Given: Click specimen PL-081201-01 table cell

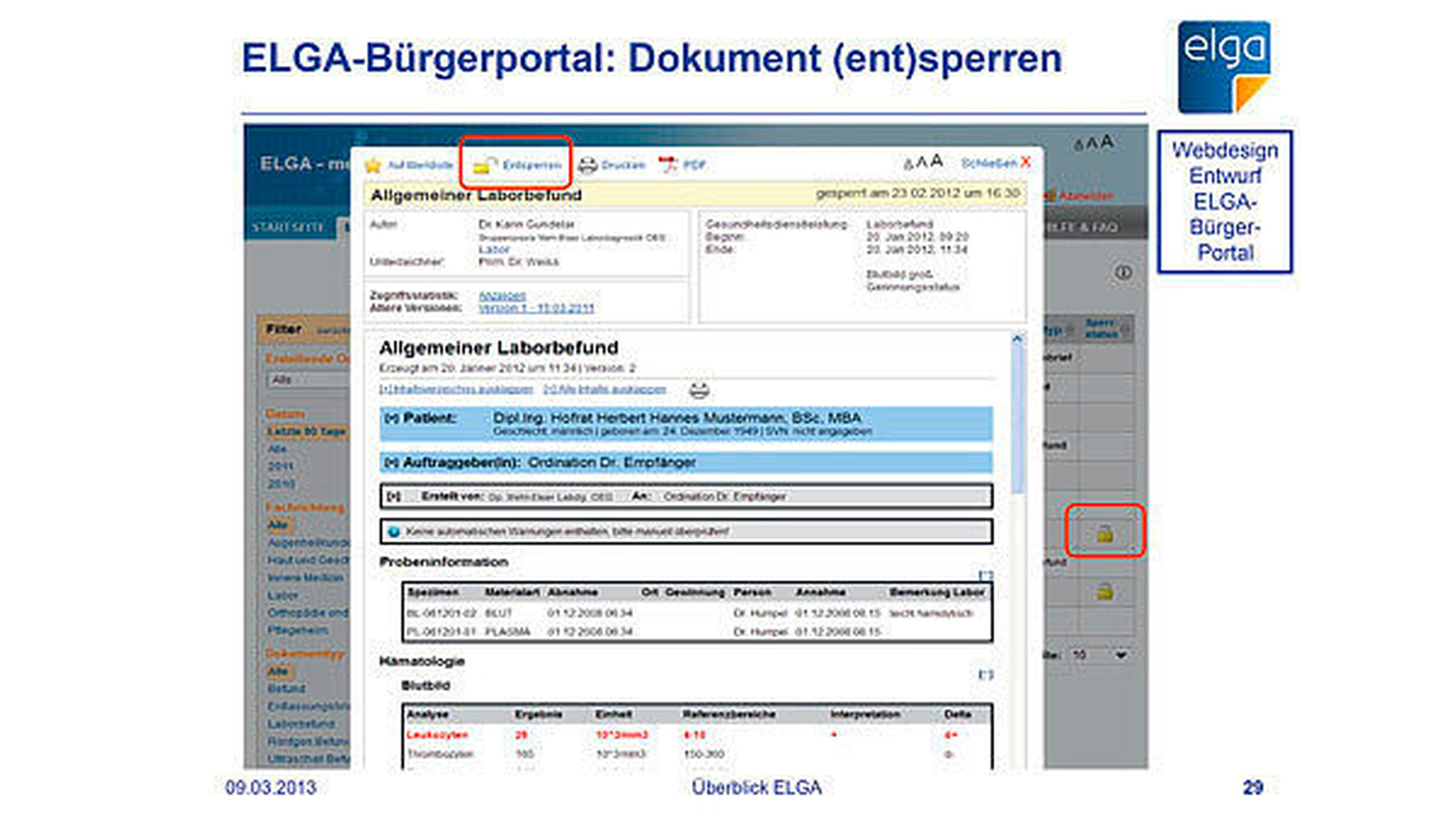Looking at the screenshot, I should [441, 631].
